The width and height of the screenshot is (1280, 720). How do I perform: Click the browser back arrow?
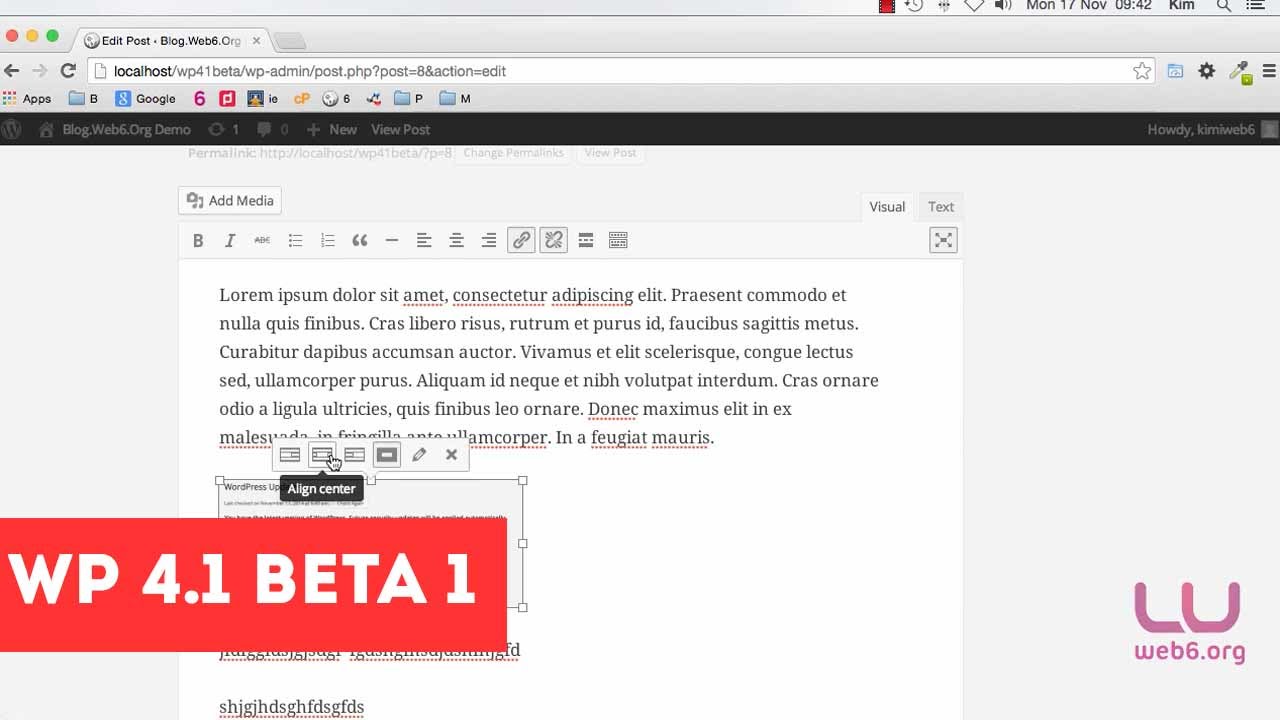tap(12, 71)
